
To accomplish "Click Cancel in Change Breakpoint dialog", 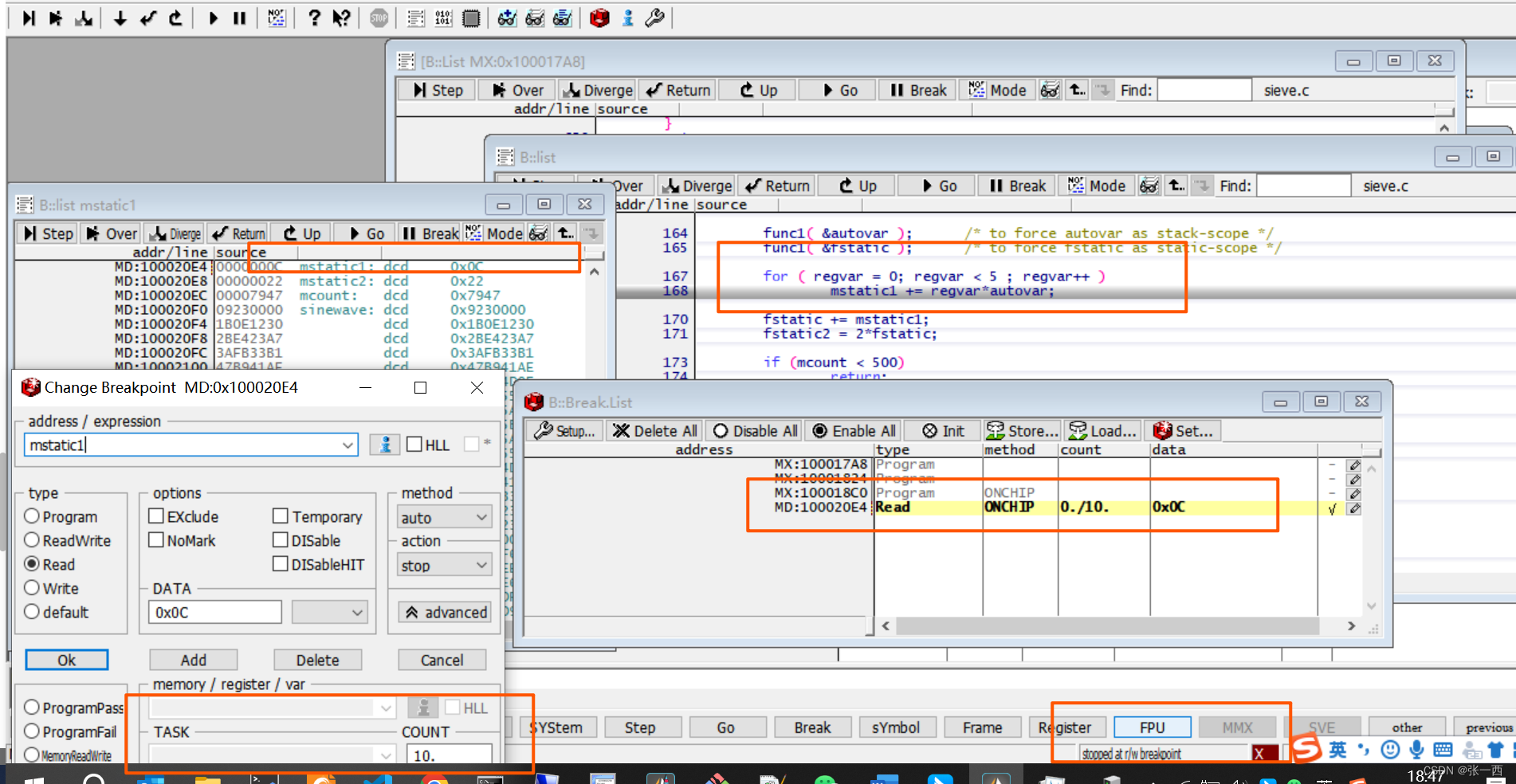I will [x=442, y=660].
